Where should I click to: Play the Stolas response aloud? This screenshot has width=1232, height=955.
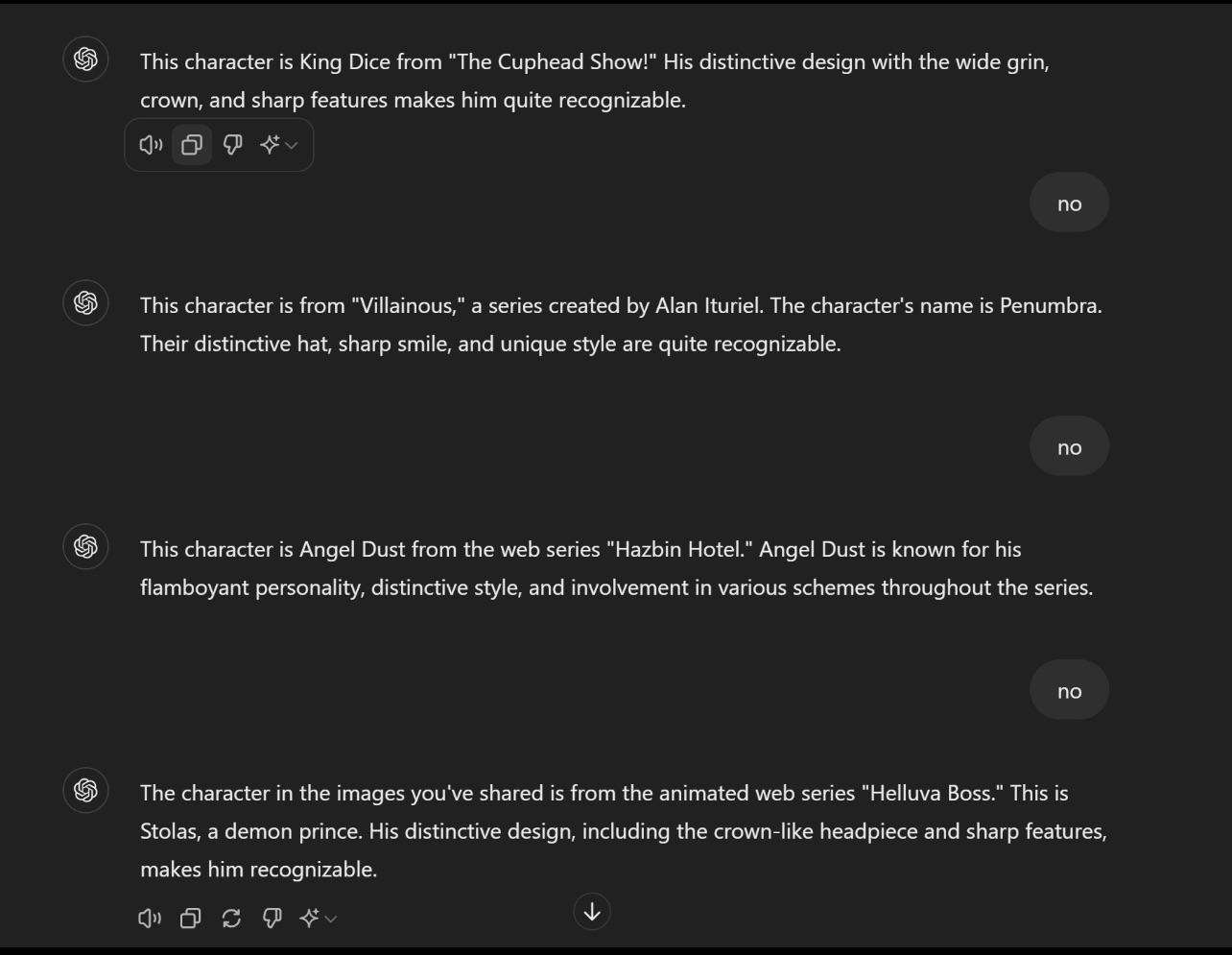(x=150, y=919)
